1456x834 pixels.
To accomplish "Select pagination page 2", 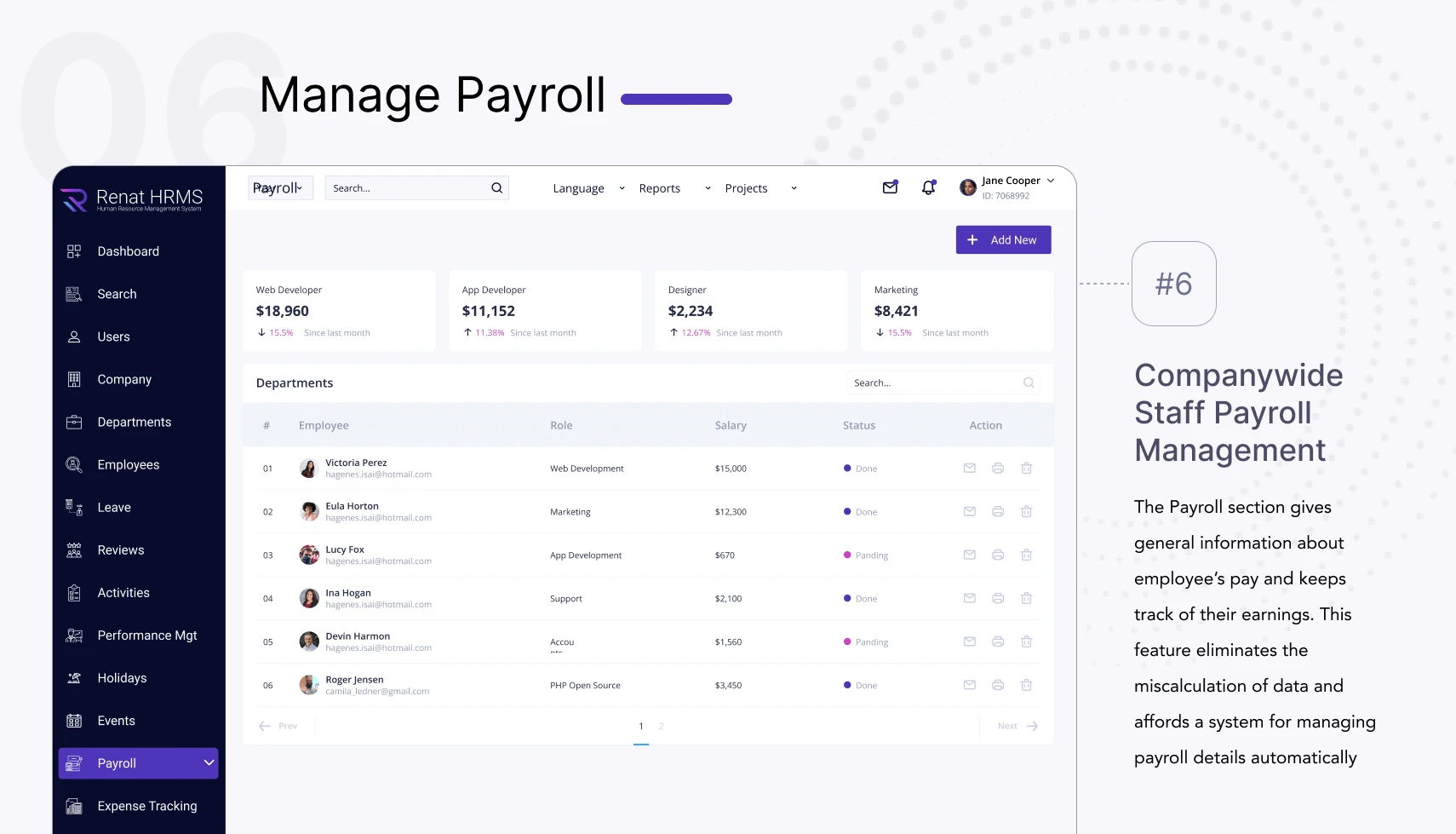I will pyautogui.click(x=661, y=726).
